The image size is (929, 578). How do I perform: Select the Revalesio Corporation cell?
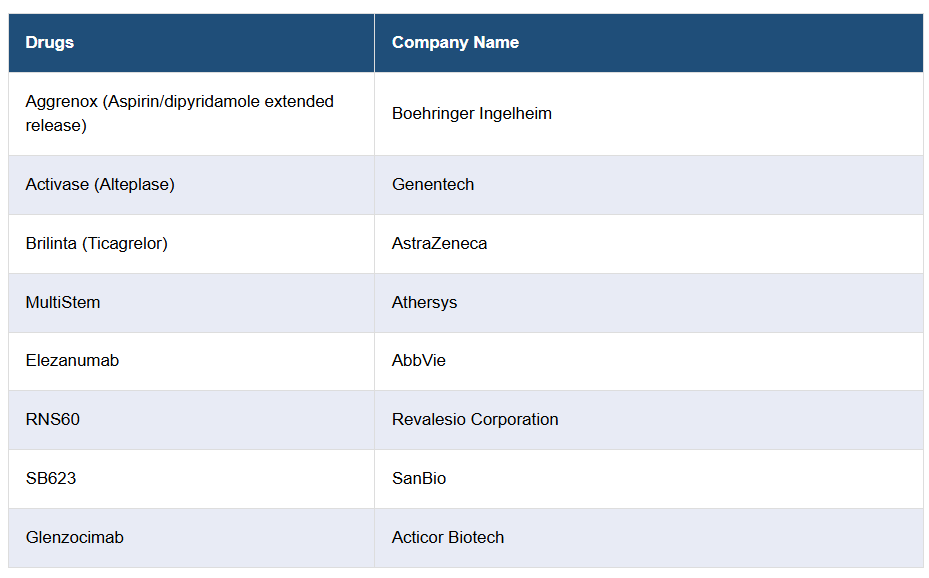pyautogui.click(x=475, y=419)
